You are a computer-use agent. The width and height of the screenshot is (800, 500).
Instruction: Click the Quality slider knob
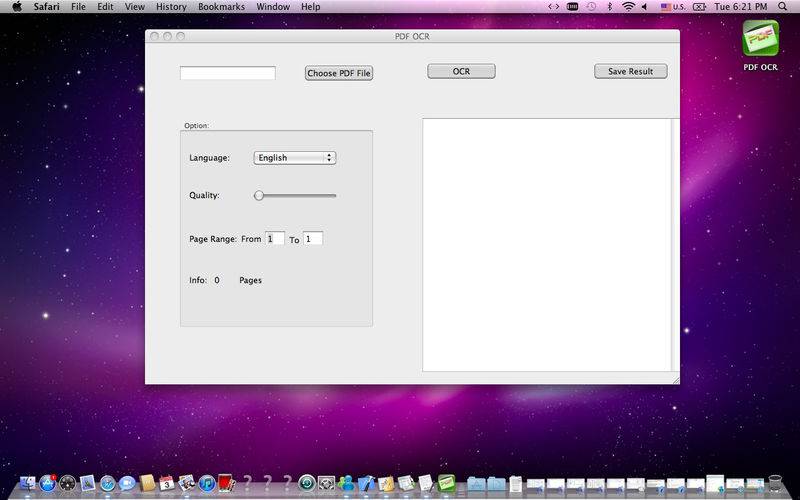click(x=259, y=196)
